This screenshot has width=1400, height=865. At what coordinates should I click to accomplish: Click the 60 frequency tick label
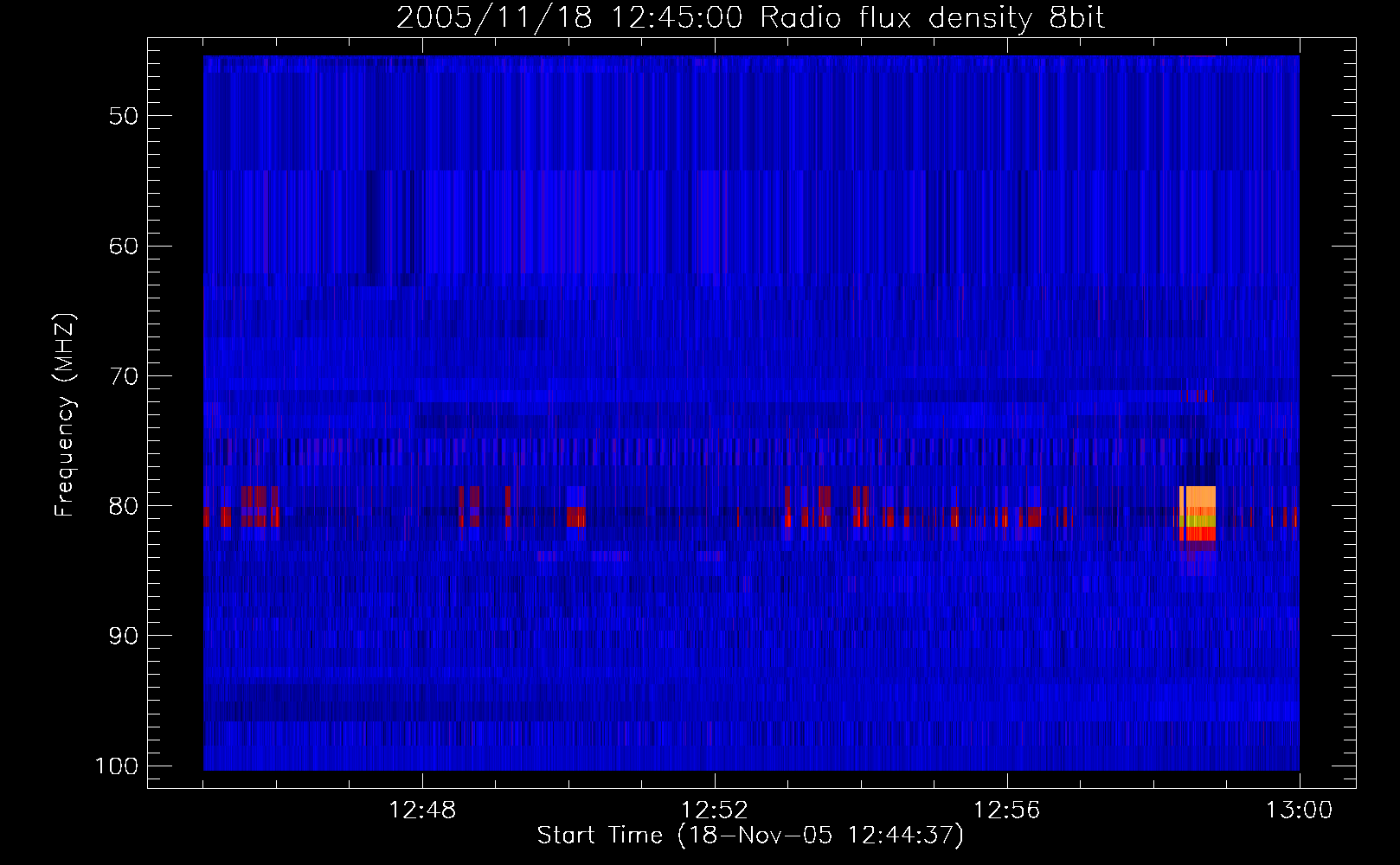point(124,246)
